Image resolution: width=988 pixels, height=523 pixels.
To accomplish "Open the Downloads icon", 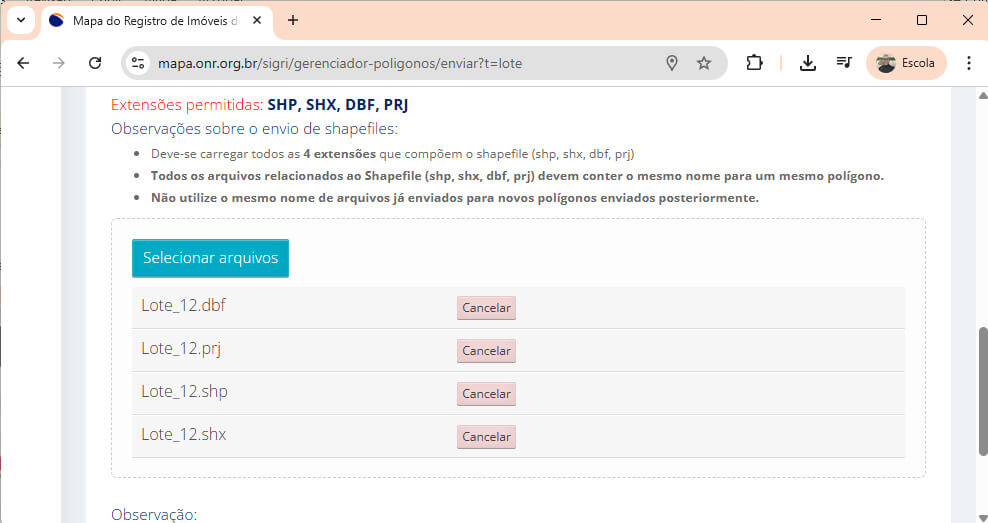I will 808,63.
